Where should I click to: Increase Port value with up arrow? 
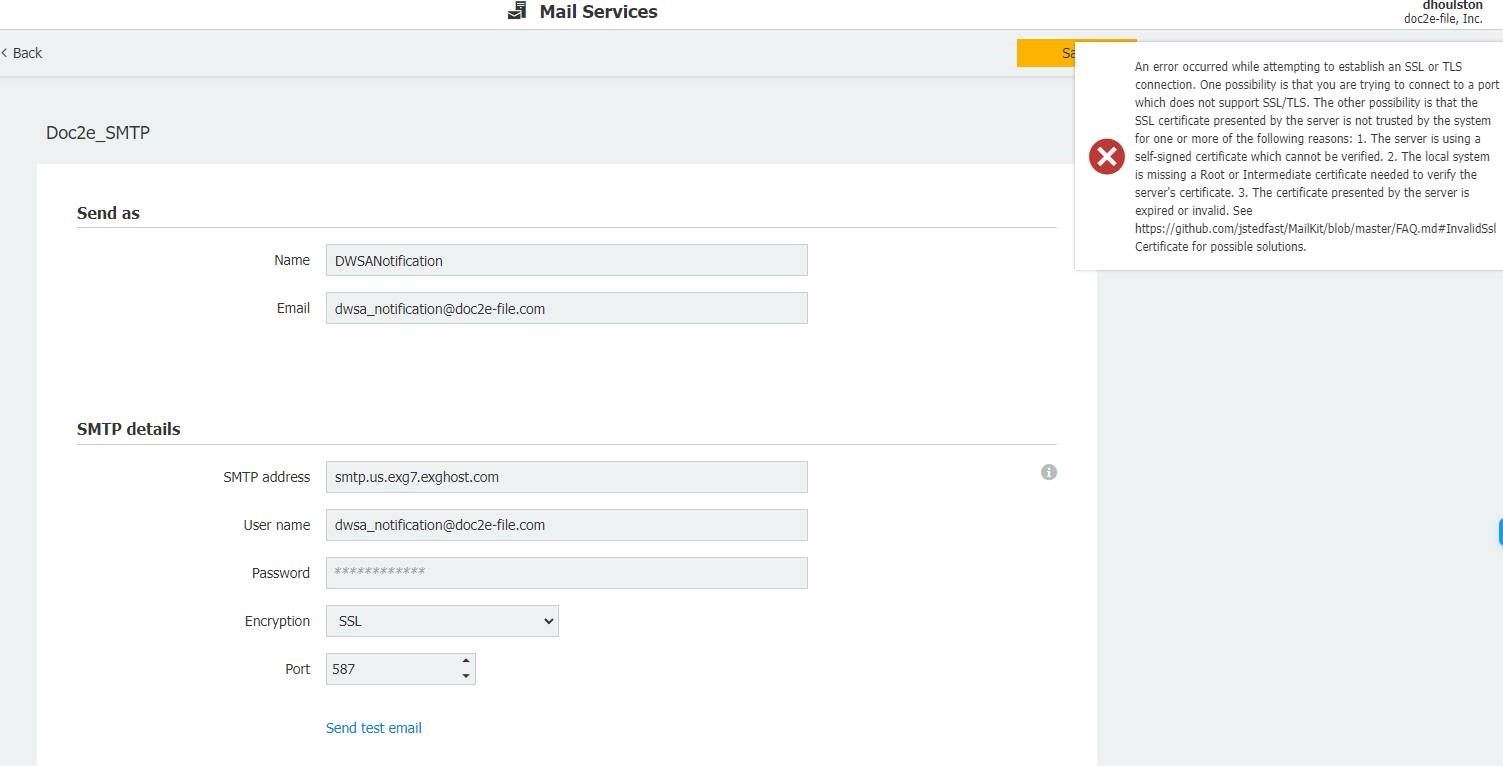coord(465,661)
